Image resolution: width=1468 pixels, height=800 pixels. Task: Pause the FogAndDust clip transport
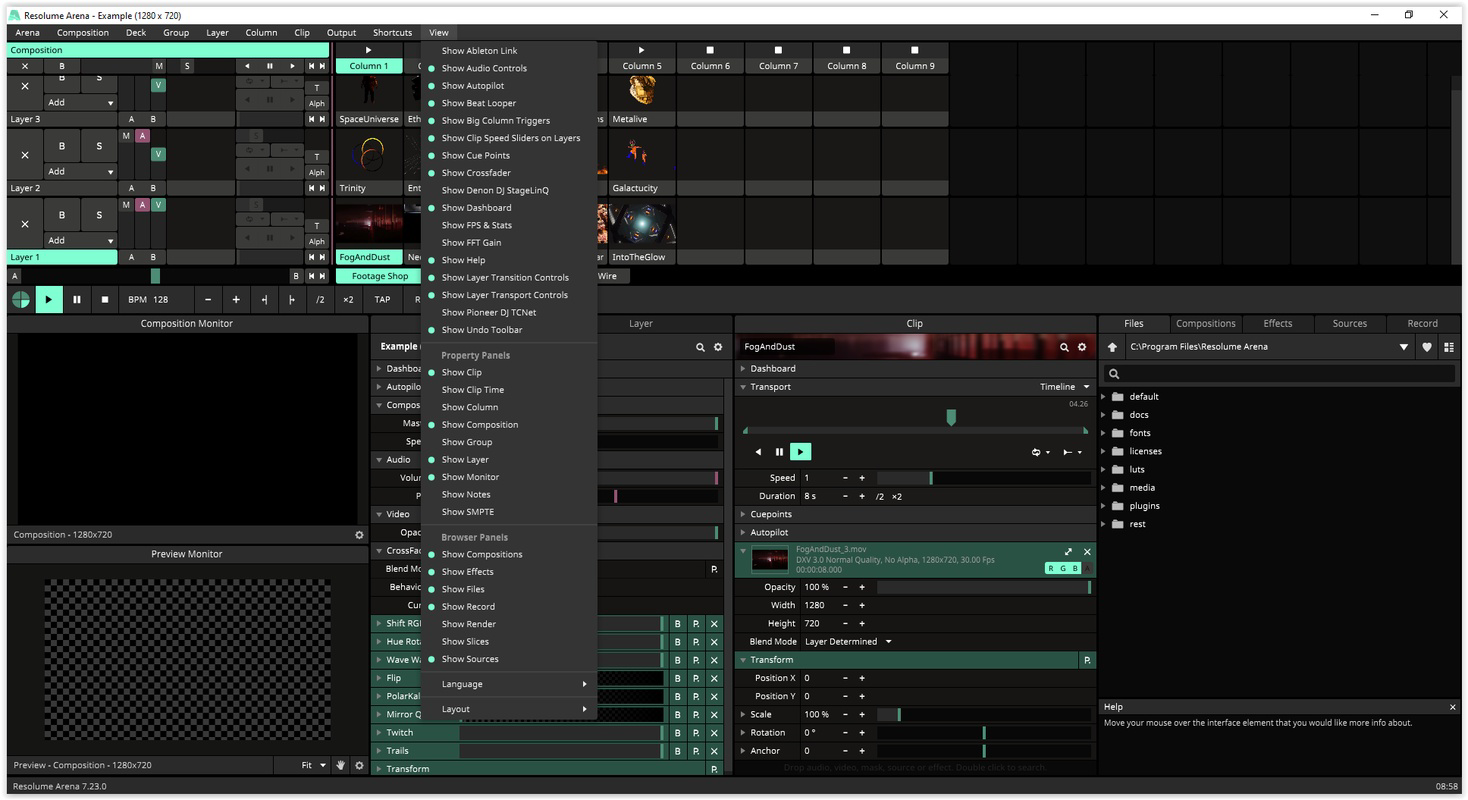779,452
